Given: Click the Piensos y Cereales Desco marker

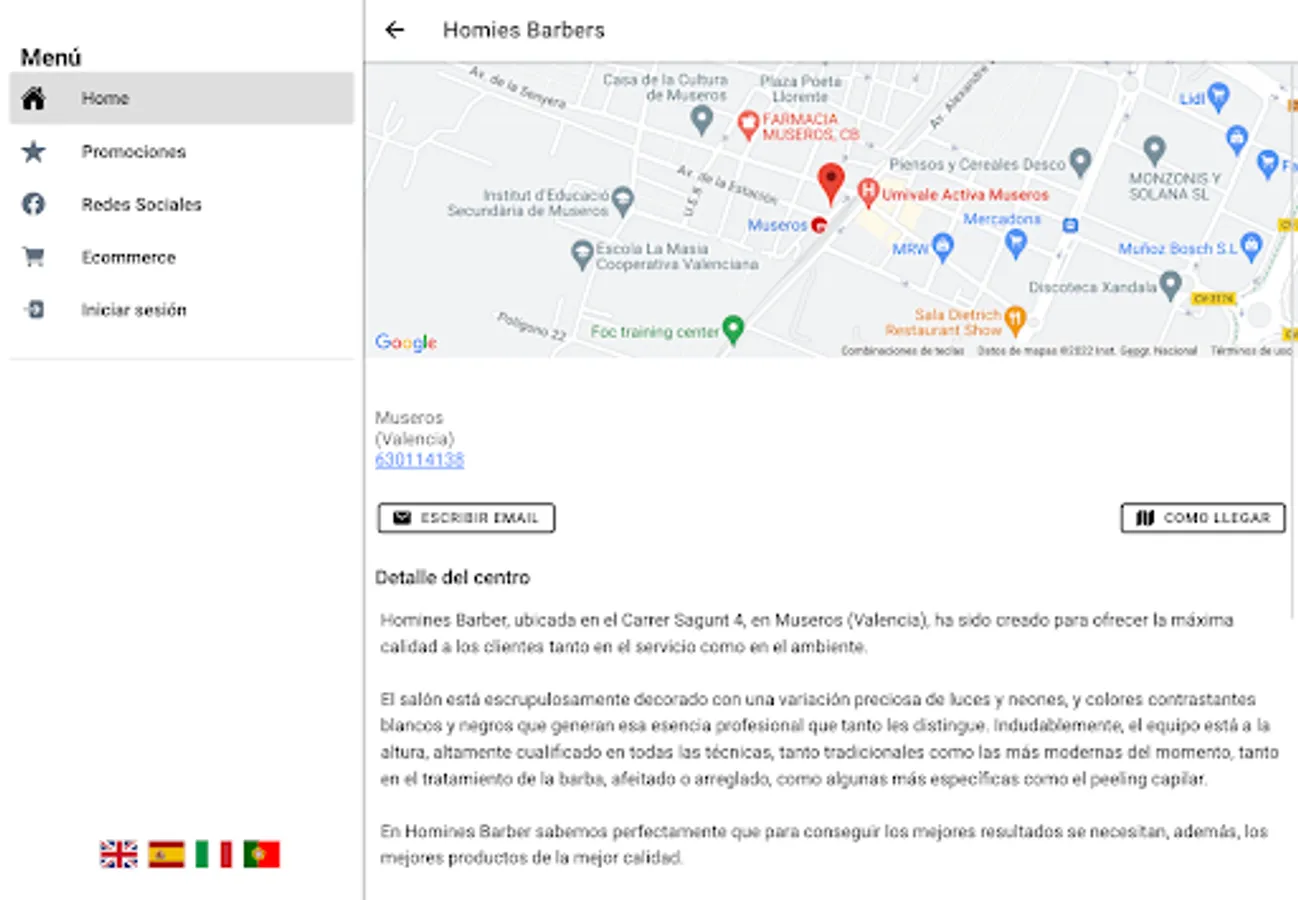Looking at the screenshot, I should click(x=1079, y=161).
